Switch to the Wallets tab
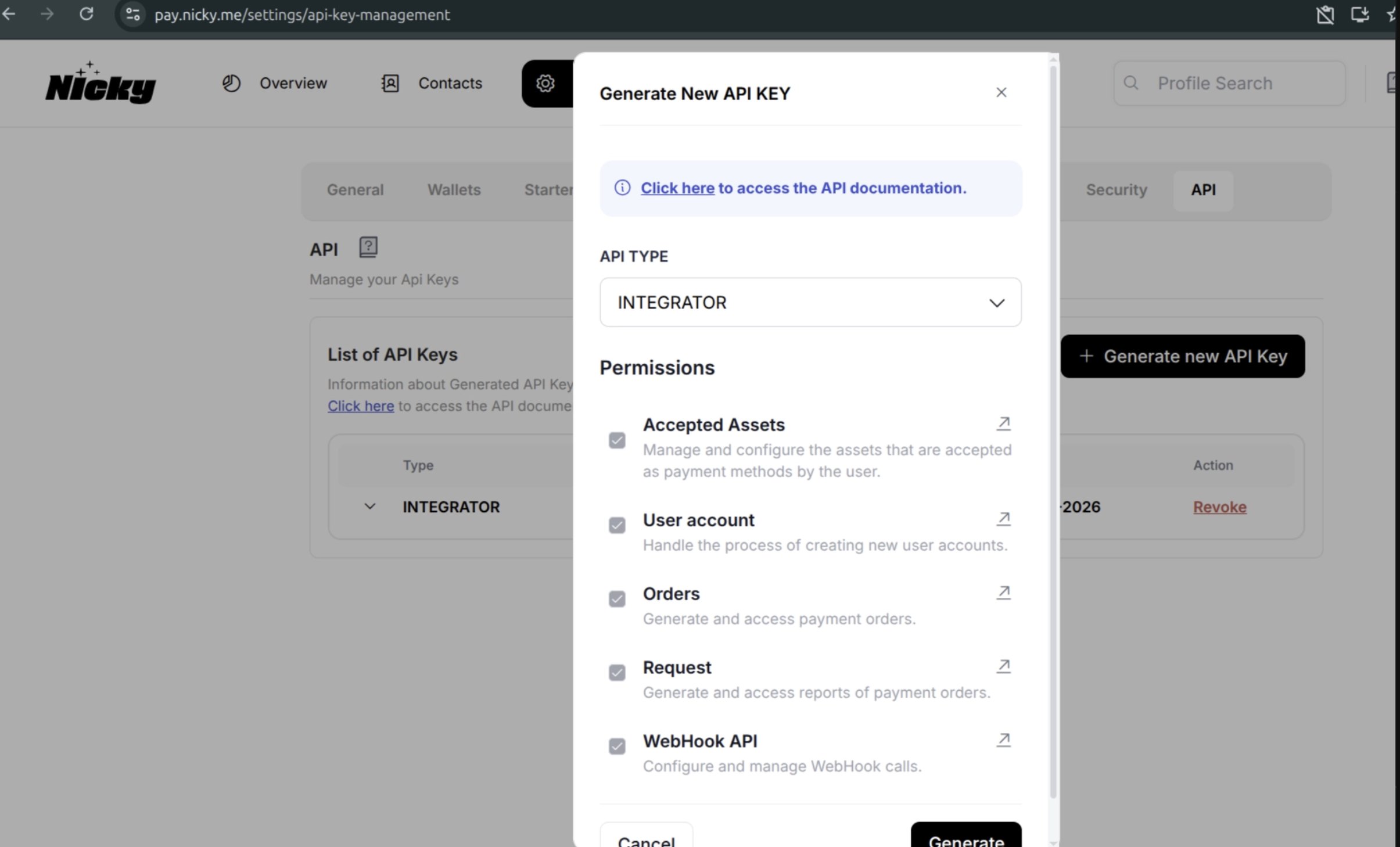This screenshot has width=1400, height=847. (x=454, y=190)
